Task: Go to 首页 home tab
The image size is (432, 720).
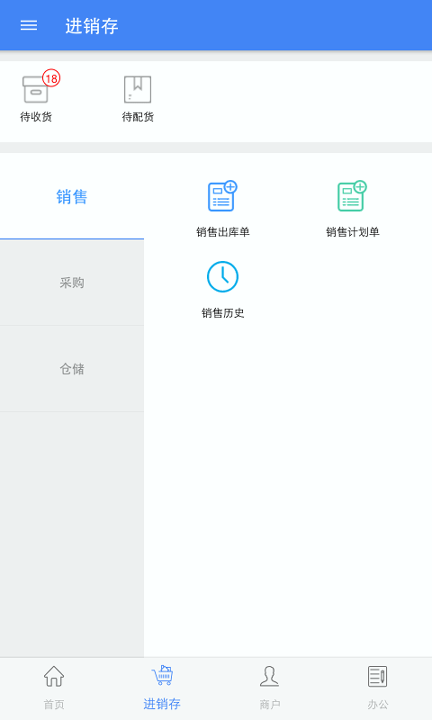Action: tap(54, 688)
